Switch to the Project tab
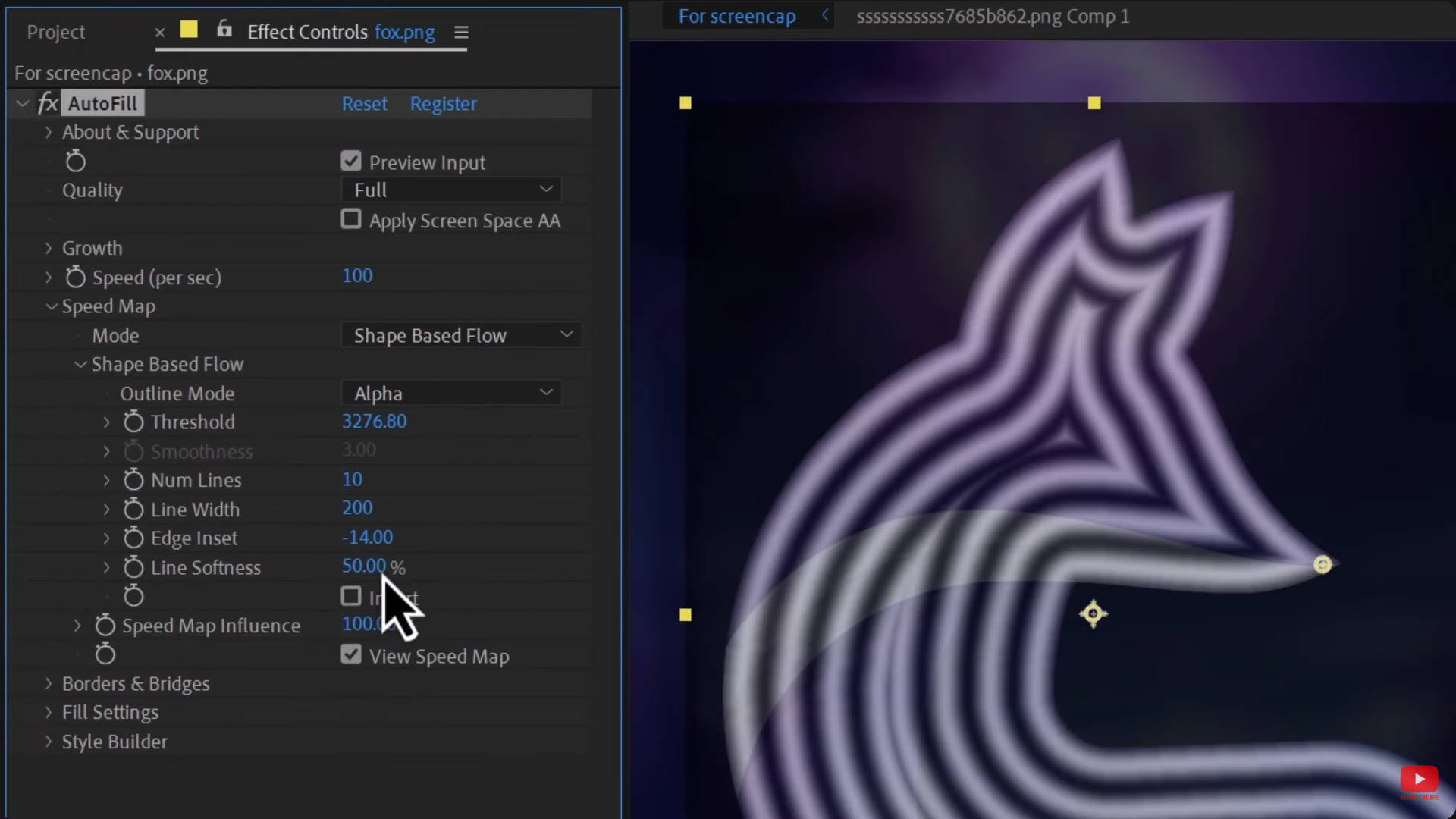1456x819 pixels. (x=55, y=32)
